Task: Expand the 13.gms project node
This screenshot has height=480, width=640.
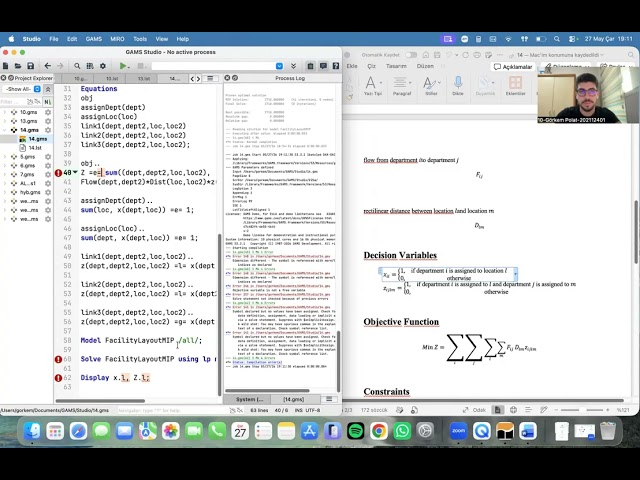Action: tap(4, 121)
